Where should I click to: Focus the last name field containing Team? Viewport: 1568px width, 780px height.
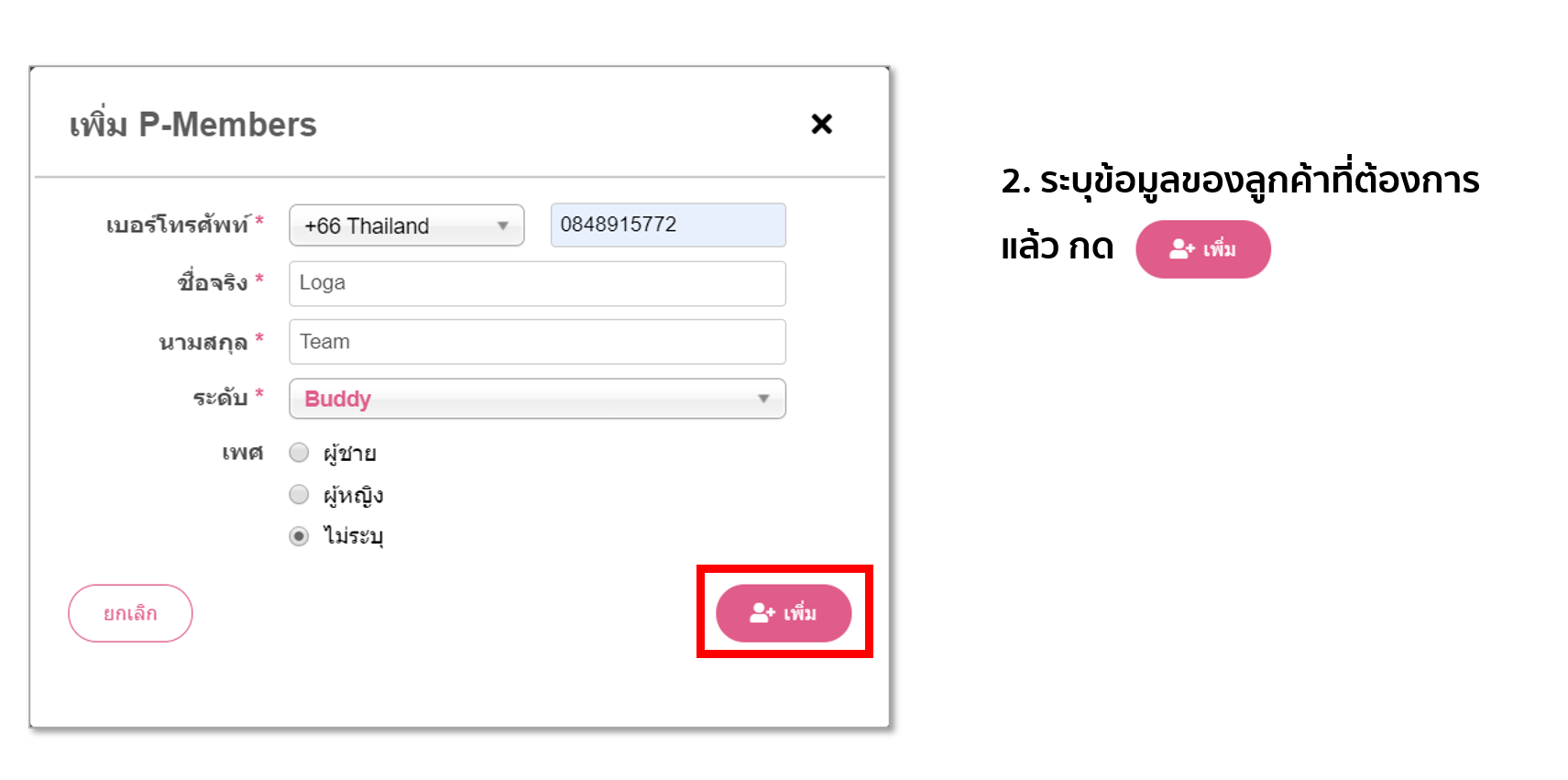(537, 342)
